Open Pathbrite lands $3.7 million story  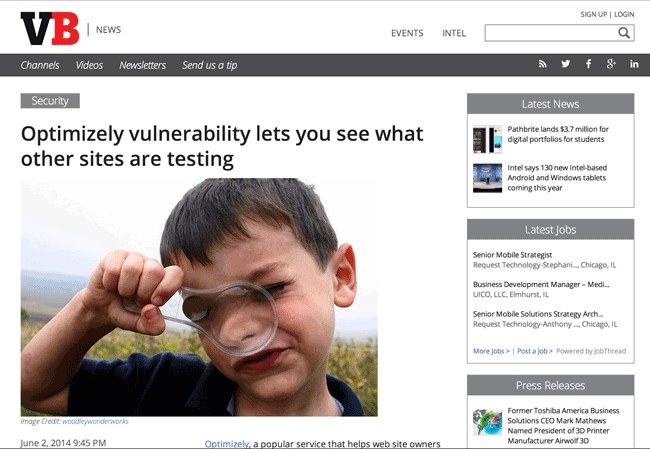click(558, 134)
